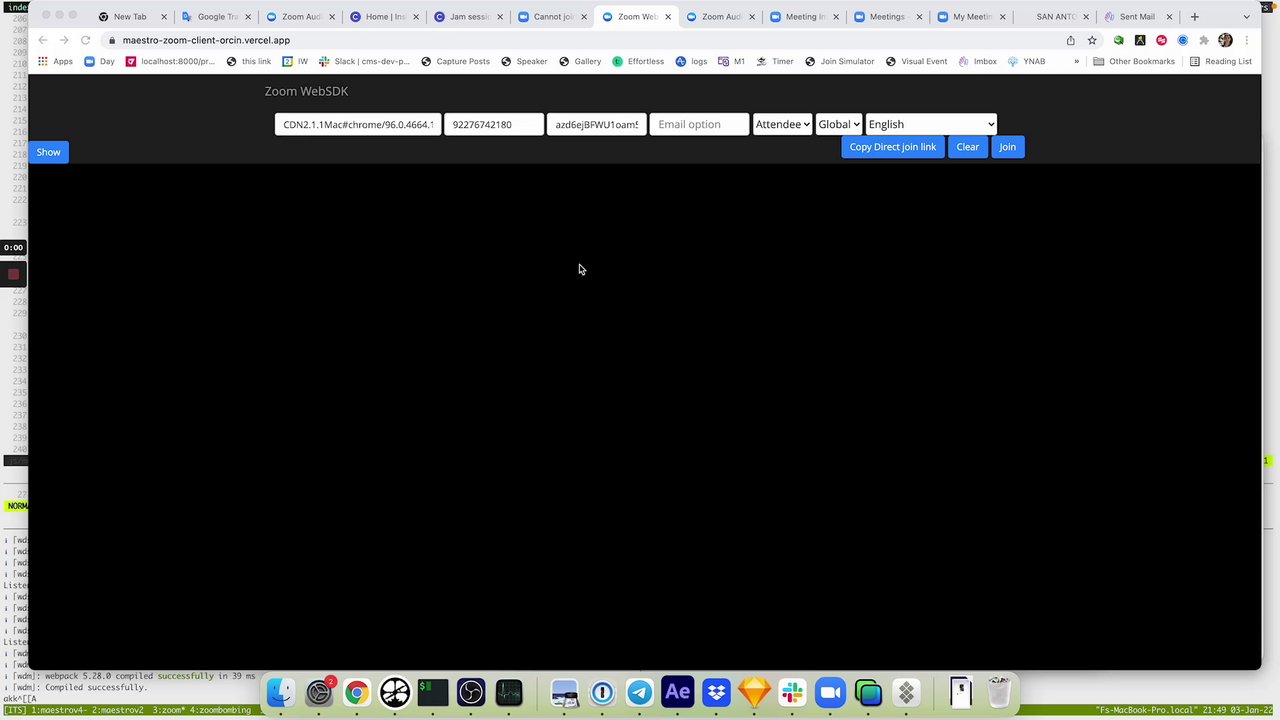Open System Preferences in the dock
Screen dimensions: 1280x720
click(x=319, y=692)
